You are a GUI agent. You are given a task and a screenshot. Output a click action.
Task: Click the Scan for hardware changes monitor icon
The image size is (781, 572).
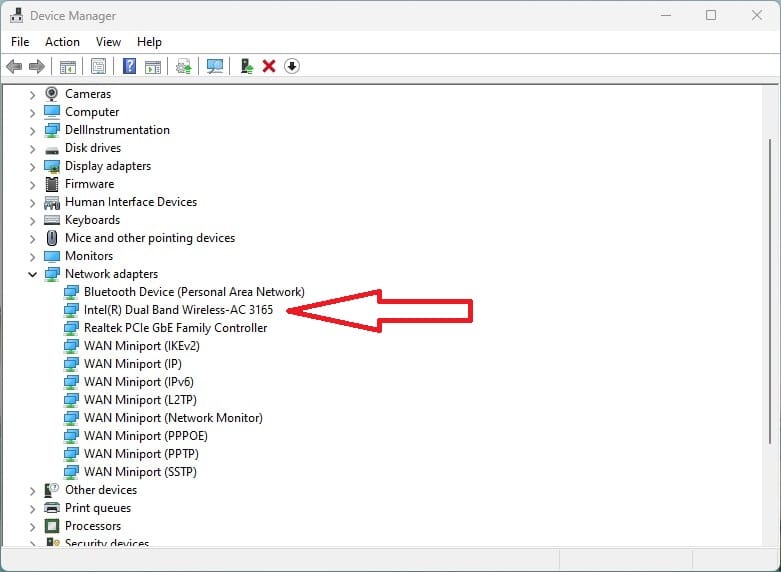pos(214,66)
